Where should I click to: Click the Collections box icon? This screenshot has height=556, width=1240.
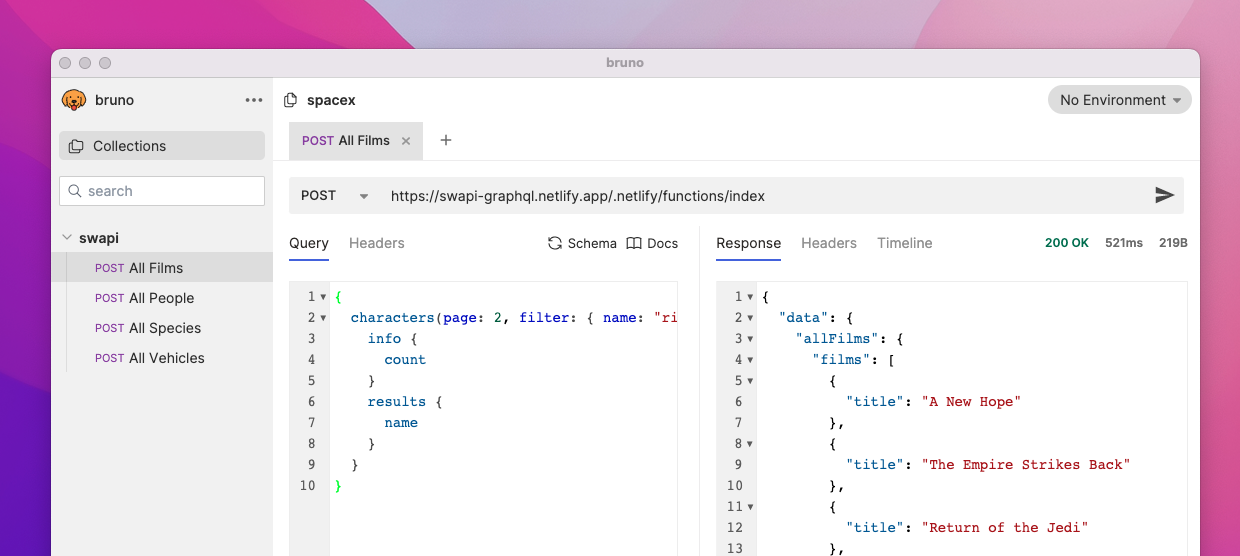[x=76, y=146]
